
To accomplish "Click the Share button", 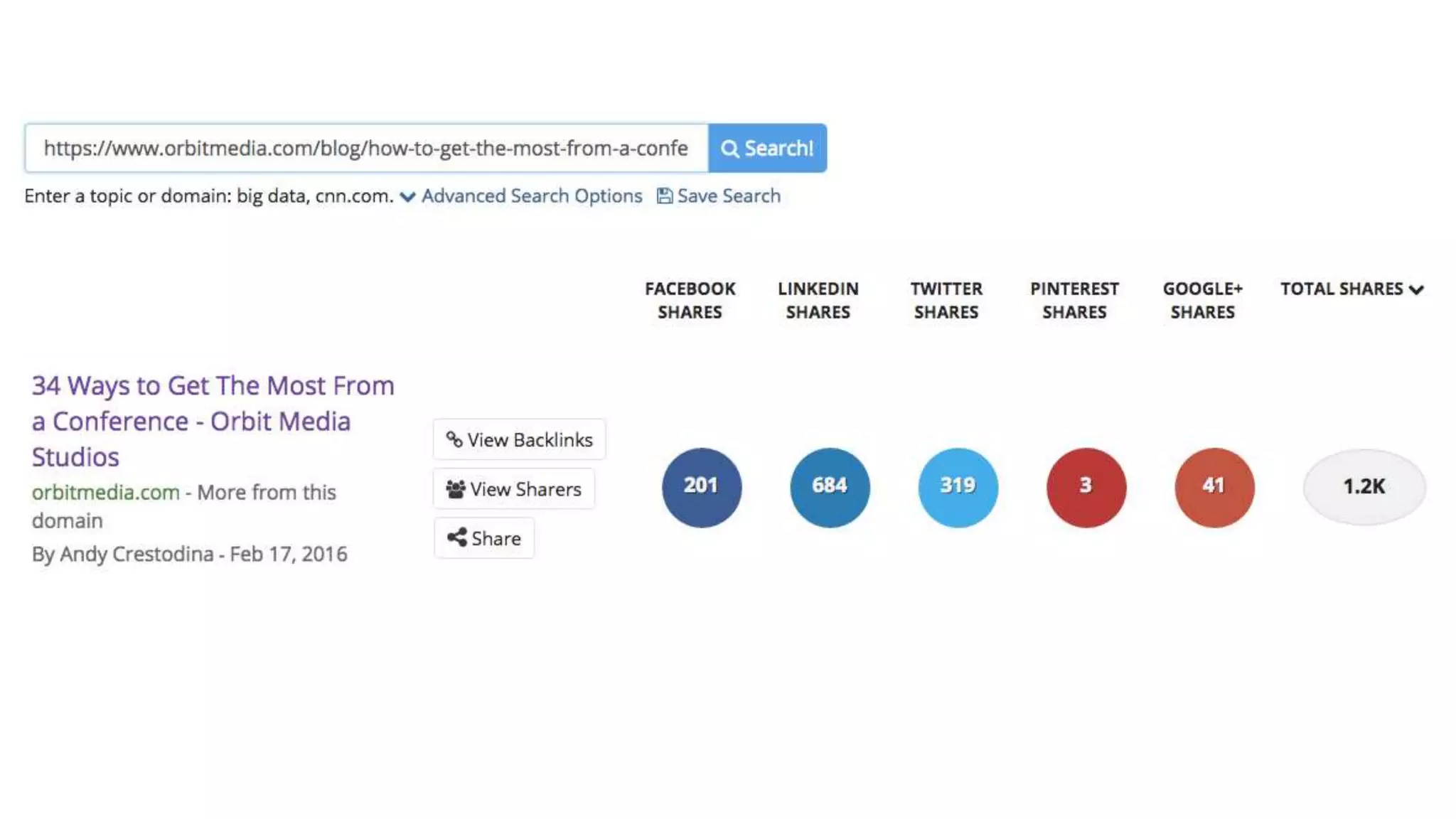I will tap(483, 538).
